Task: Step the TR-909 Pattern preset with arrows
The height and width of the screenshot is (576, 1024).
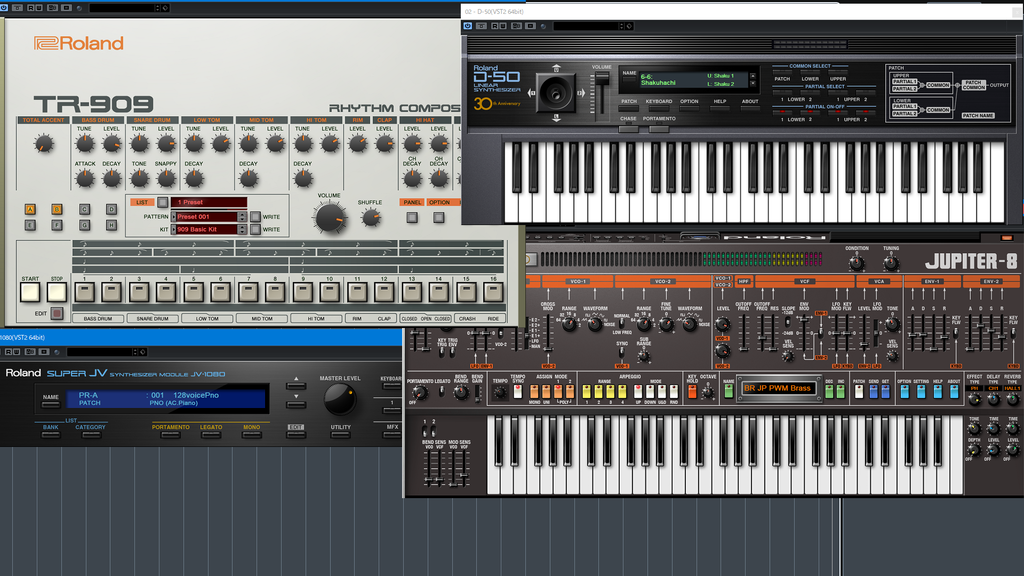Action: (242, 217)
